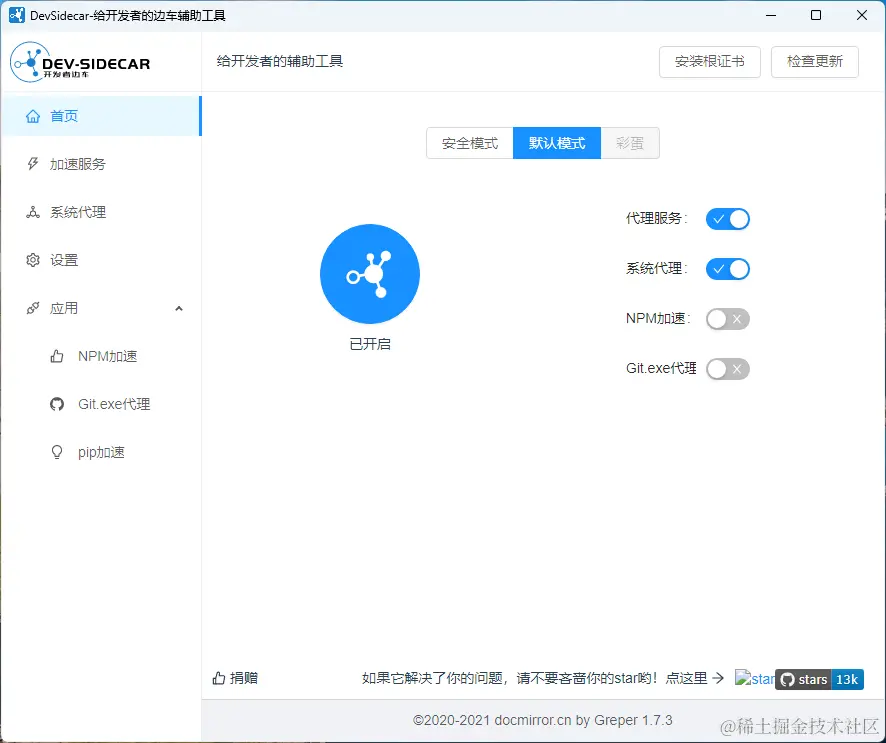
Task: Select the 默认模式 mode
Action: [x=557, y=143]
